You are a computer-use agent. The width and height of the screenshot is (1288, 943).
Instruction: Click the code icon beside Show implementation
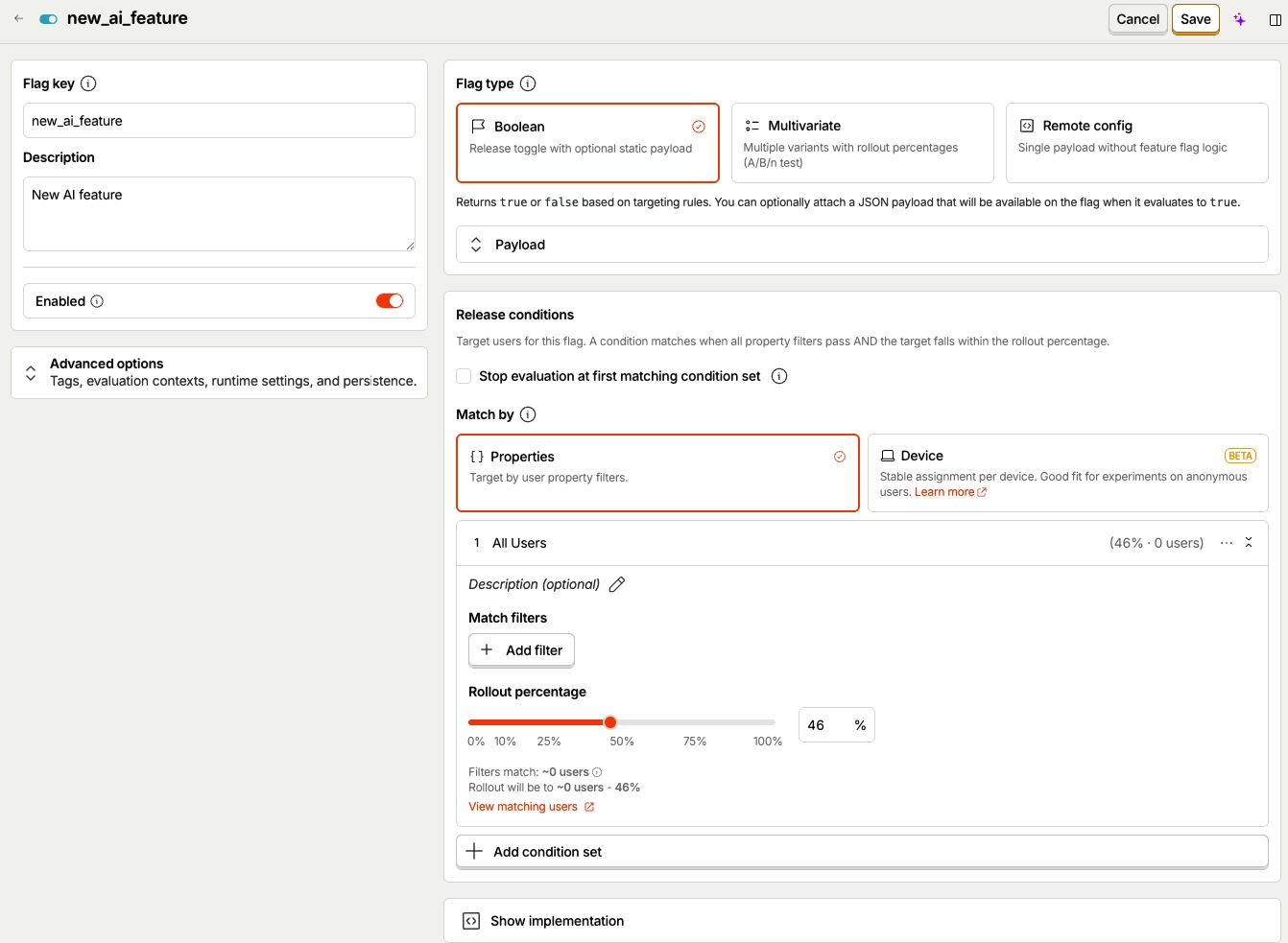tap(471, 921)
